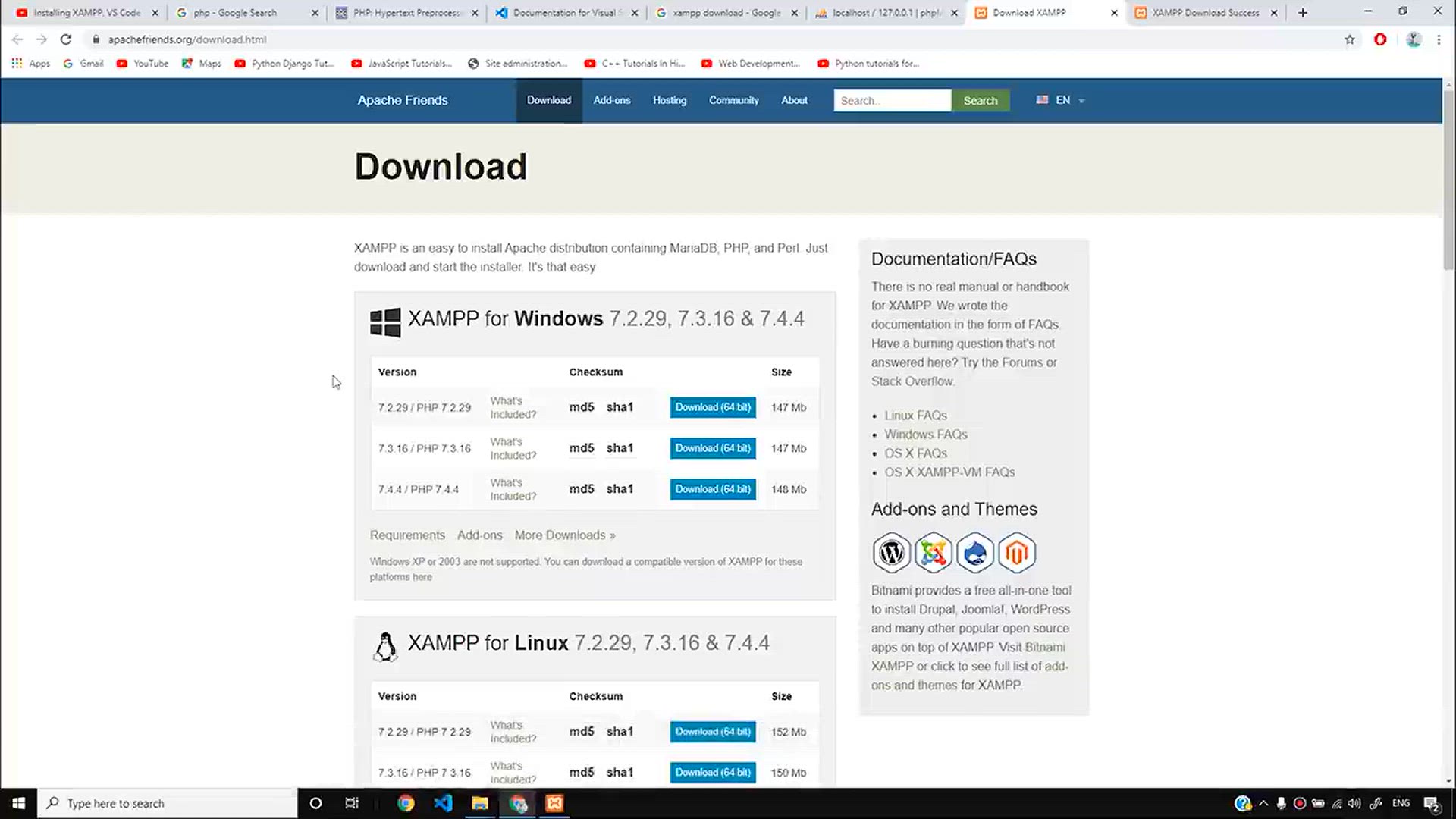The width and height of the screenshot is (1456, 819).
Task: Open the Windows FAQs link
Action: [x=926, y=435]
